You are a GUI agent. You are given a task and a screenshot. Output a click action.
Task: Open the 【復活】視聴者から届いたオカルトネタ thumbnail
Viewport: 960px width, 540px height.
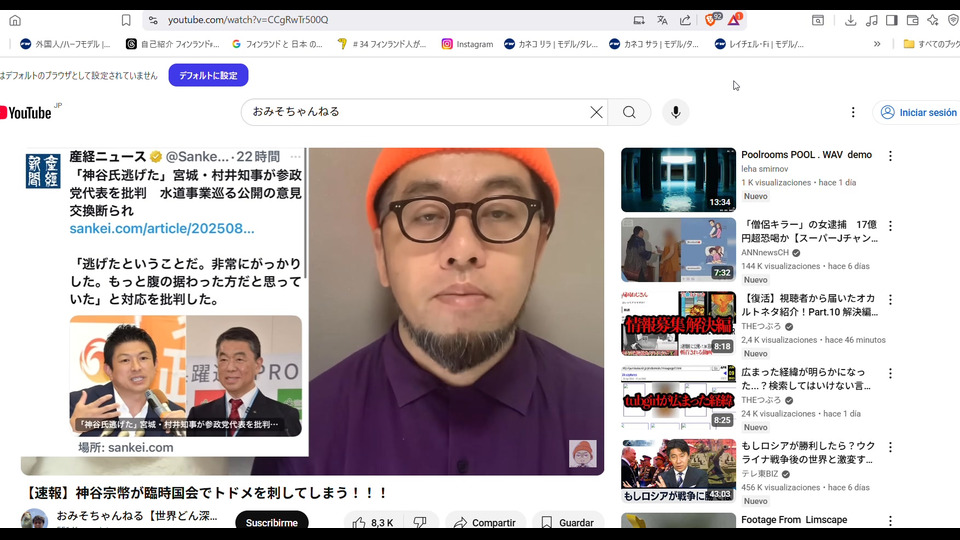point(678,323)
